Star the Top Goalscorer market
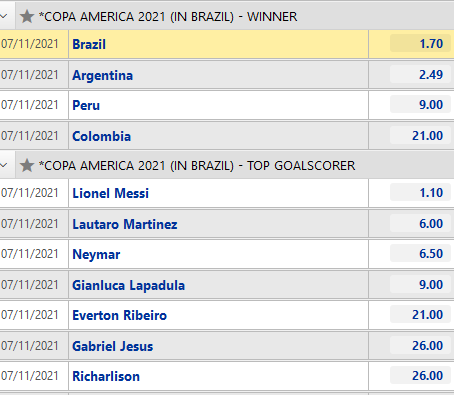Image resolution: width=454 pixels, height=395 pixels. (x=27, y=165)
